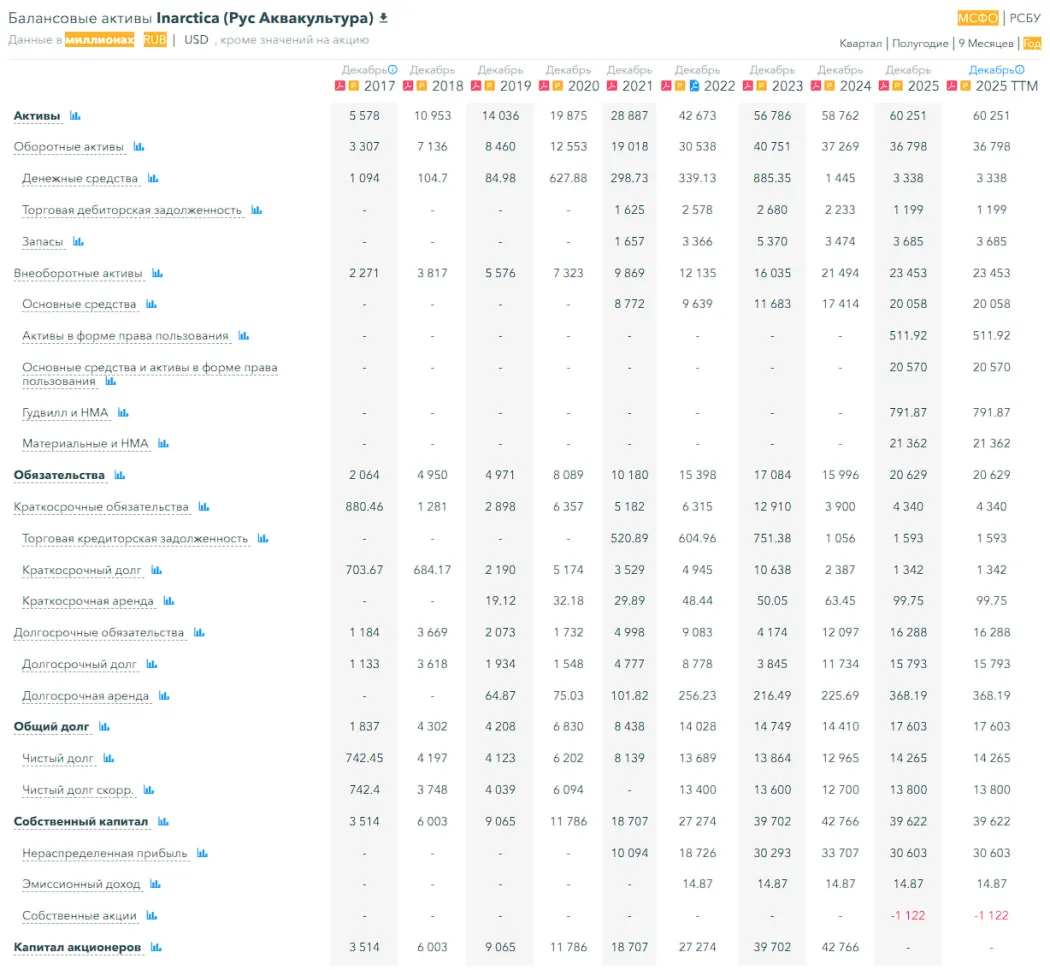Select МСФО reporting standard
This screenshot has height=970, width=1050.
977,18
